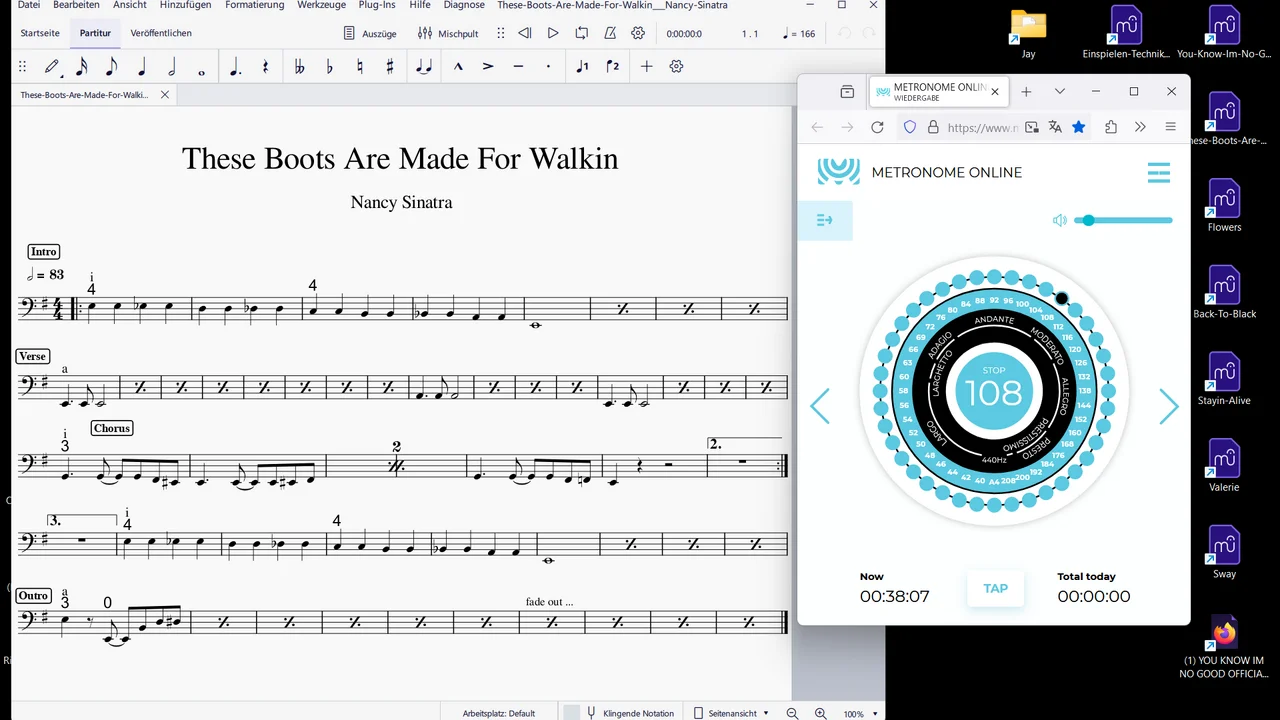Expand the 100% zoom level dropdown
The height and width of the screenshot is (720, 1280).
click(875, 713)
